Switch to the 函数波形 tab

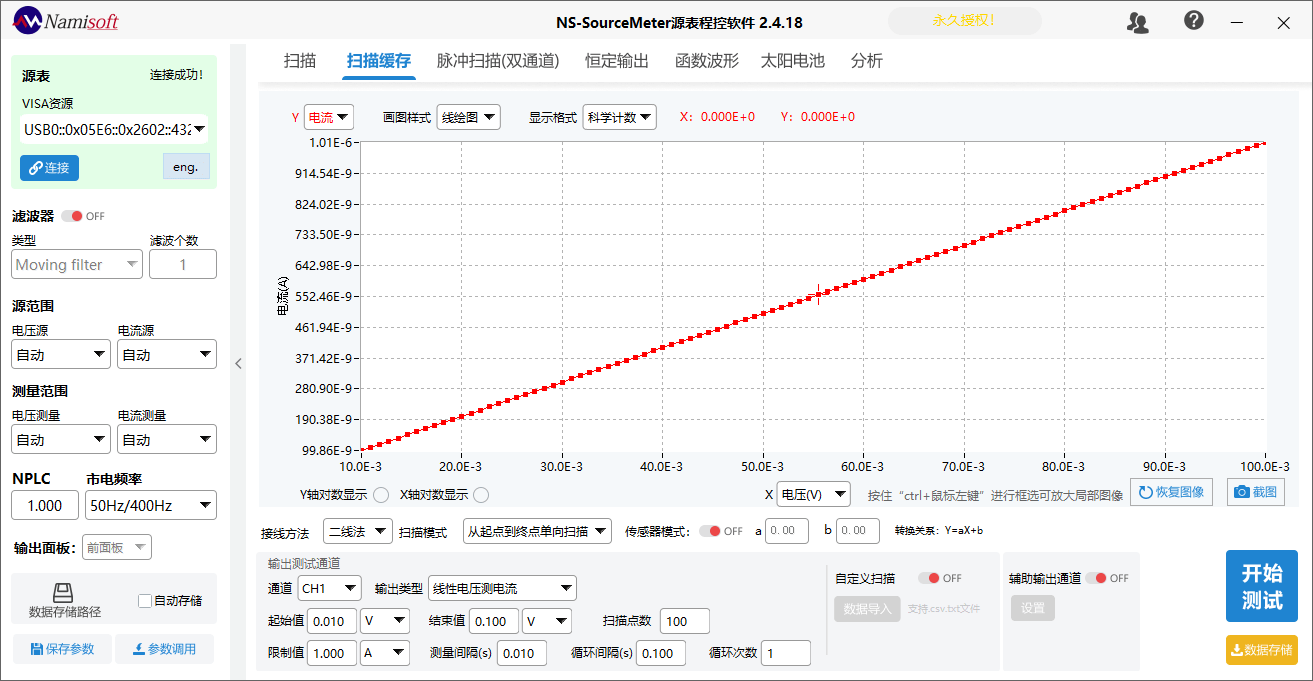click(x=707, y=61)
